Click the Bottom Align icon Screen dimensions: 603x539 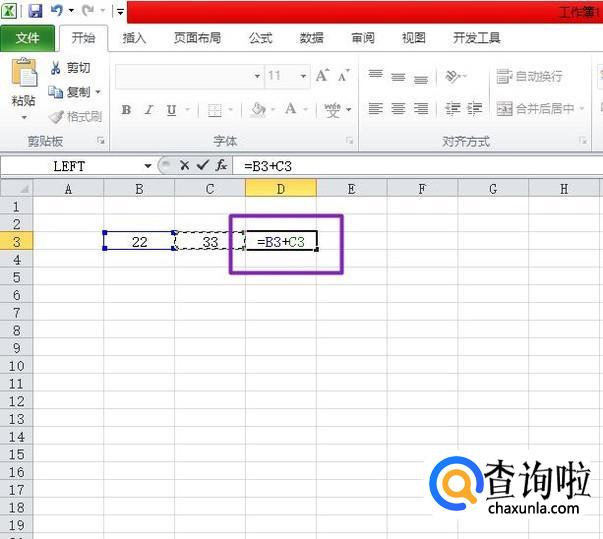[x=421, y=79]
